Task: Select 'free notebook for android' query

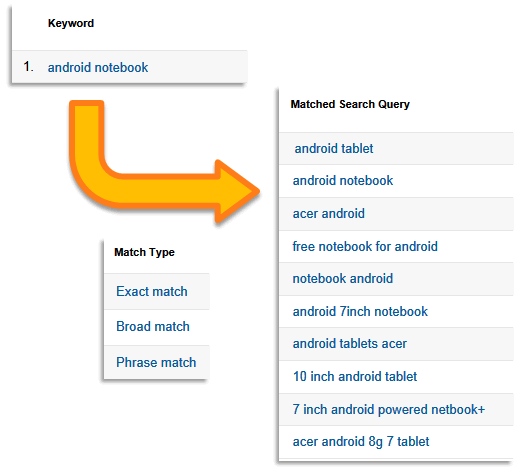Action: (365, 246)
